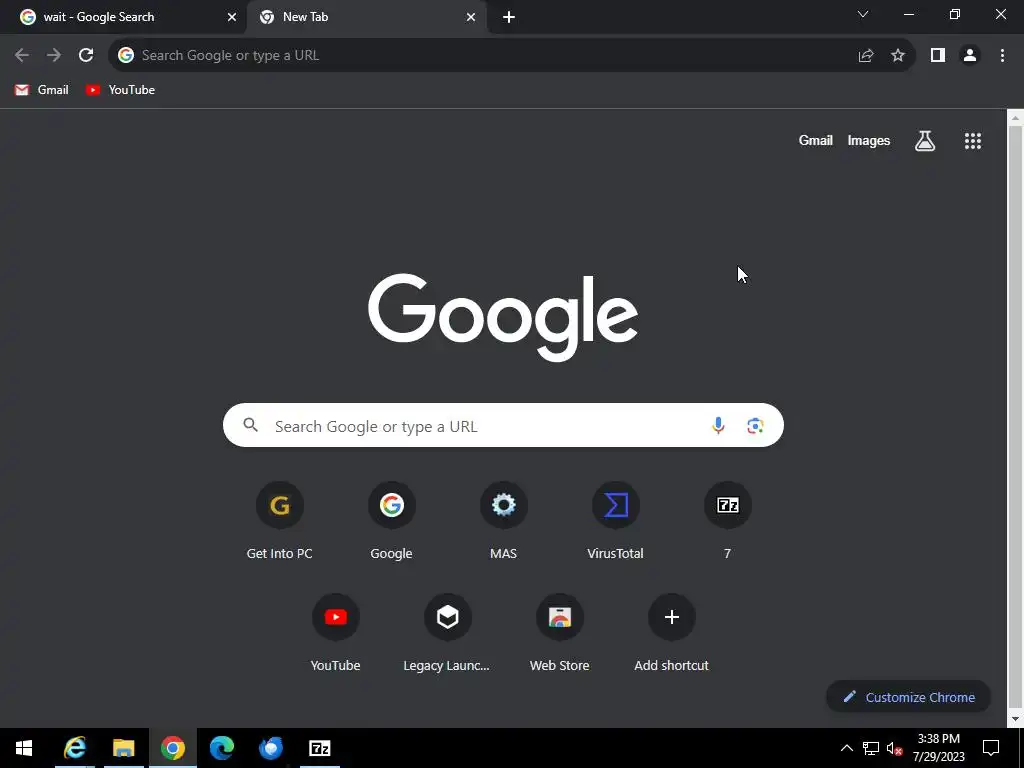Open the Google apps grid

973,140
